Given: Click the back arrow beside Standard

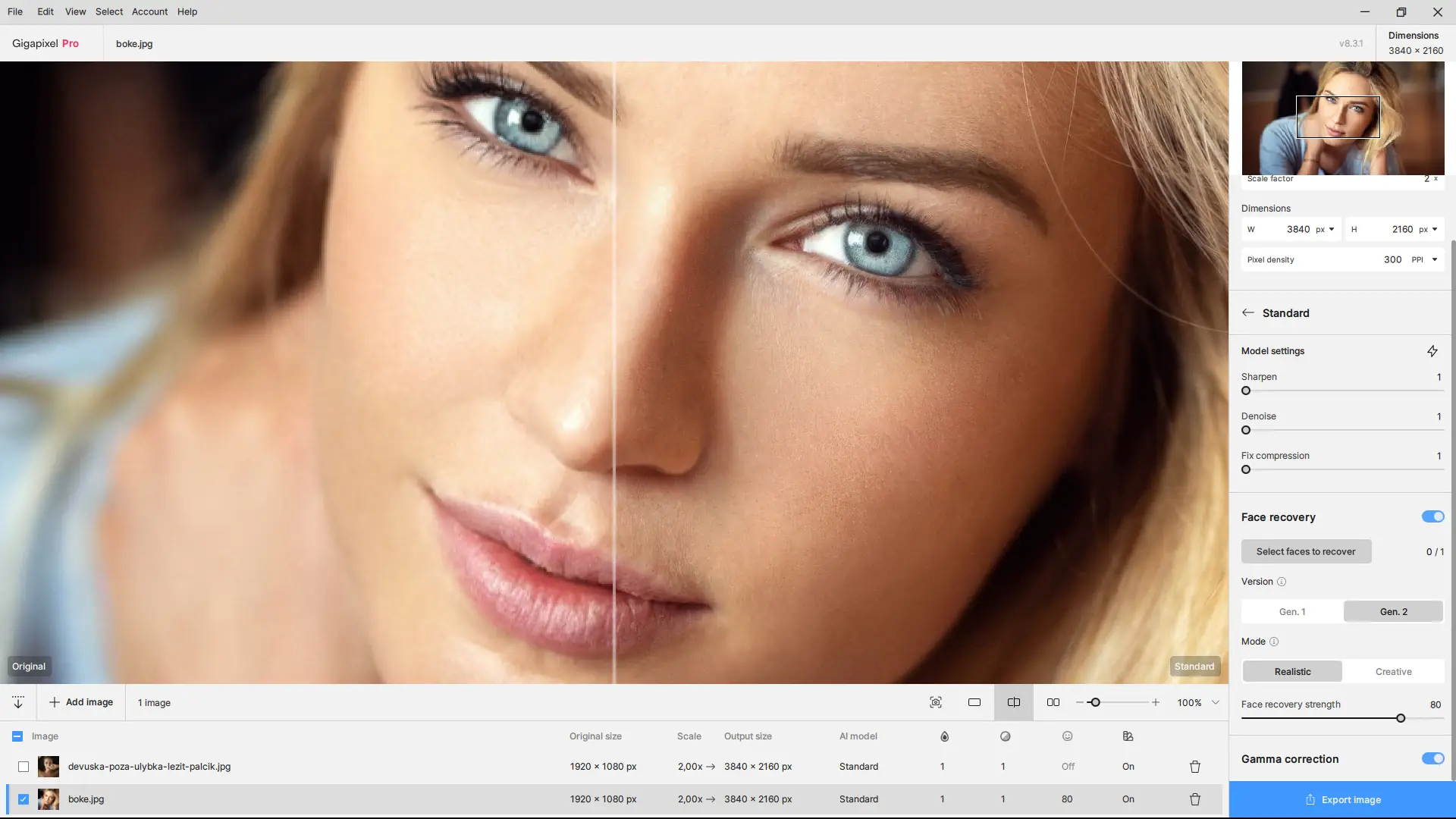Looking at the screenshot, I should tap(1248, 312).
